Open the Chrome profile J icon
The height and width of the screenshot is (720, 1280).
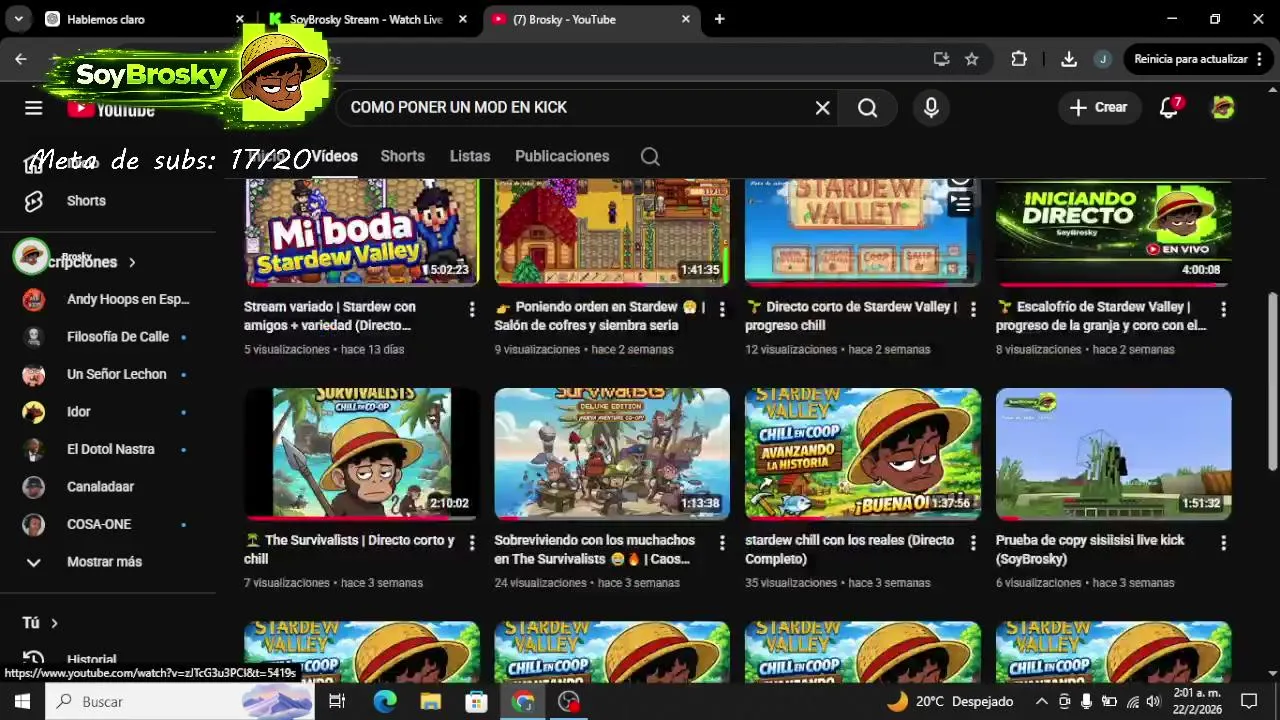(x=1103, y=59)
